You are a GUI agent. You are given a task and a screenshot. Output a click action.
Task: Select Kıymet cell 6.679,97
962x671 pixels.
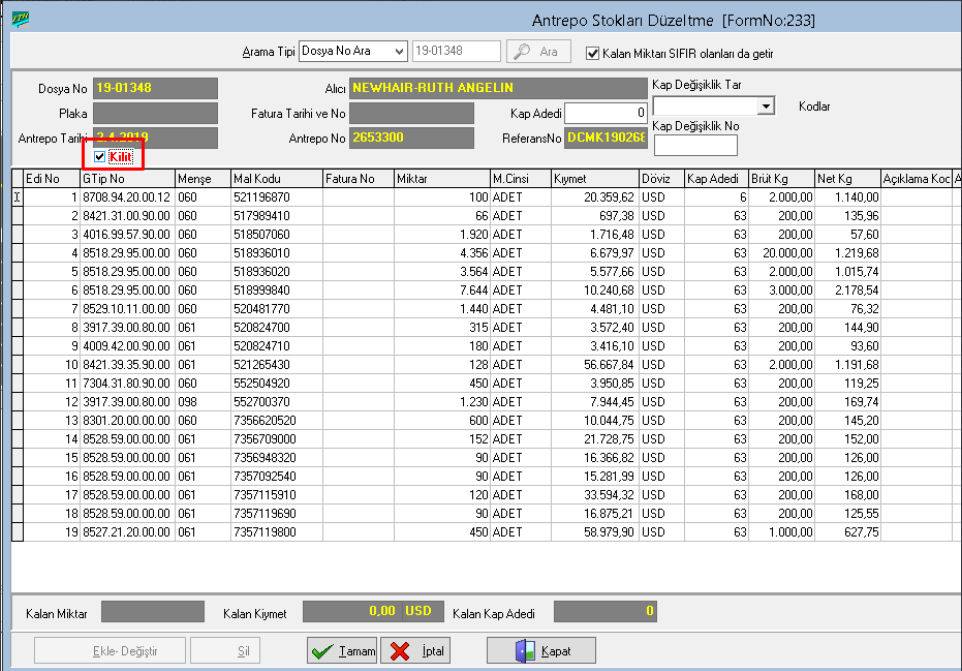click(x=595, y=253)
